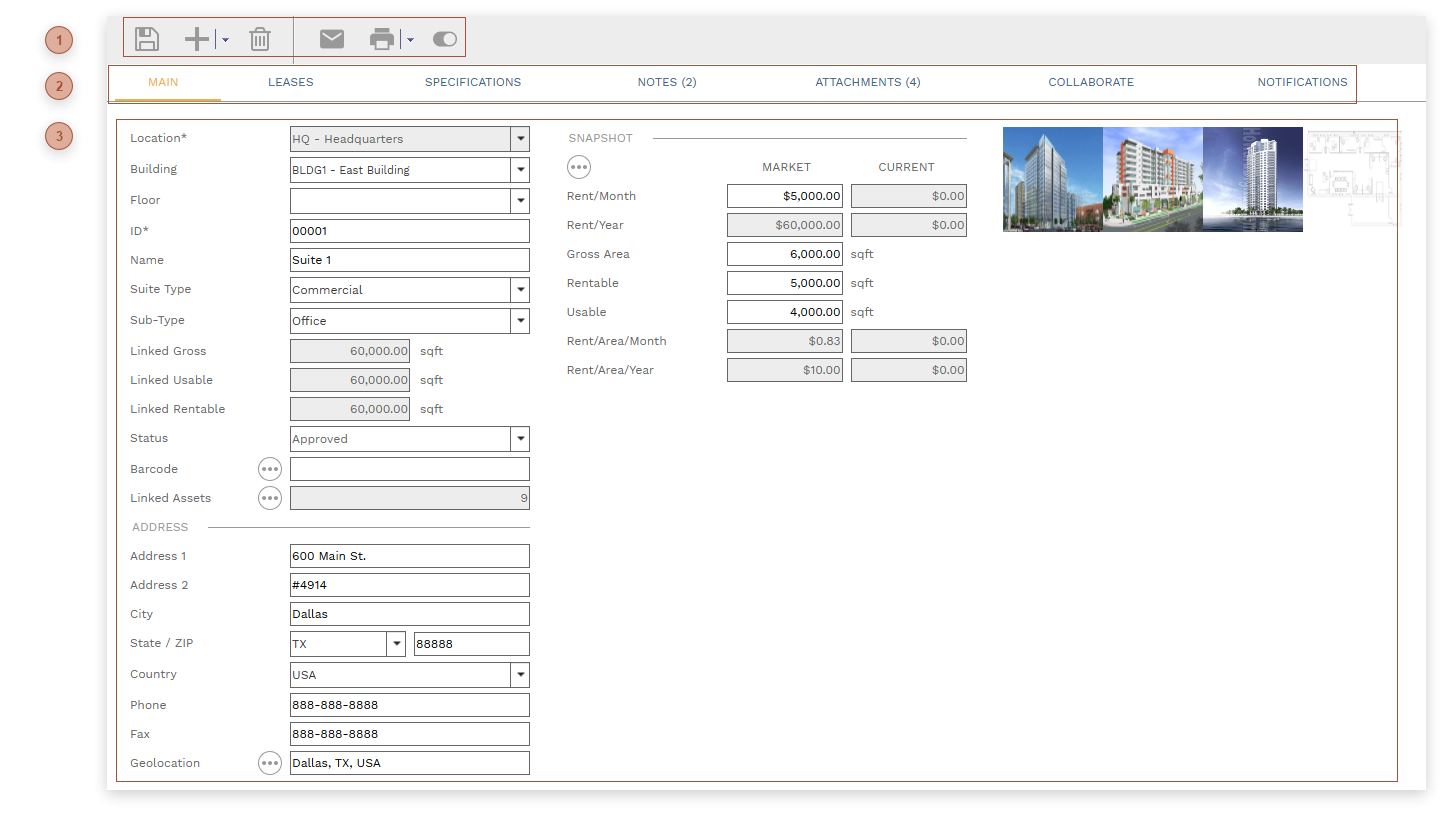Click the Snapshot ellipsis button

(579, 167)
